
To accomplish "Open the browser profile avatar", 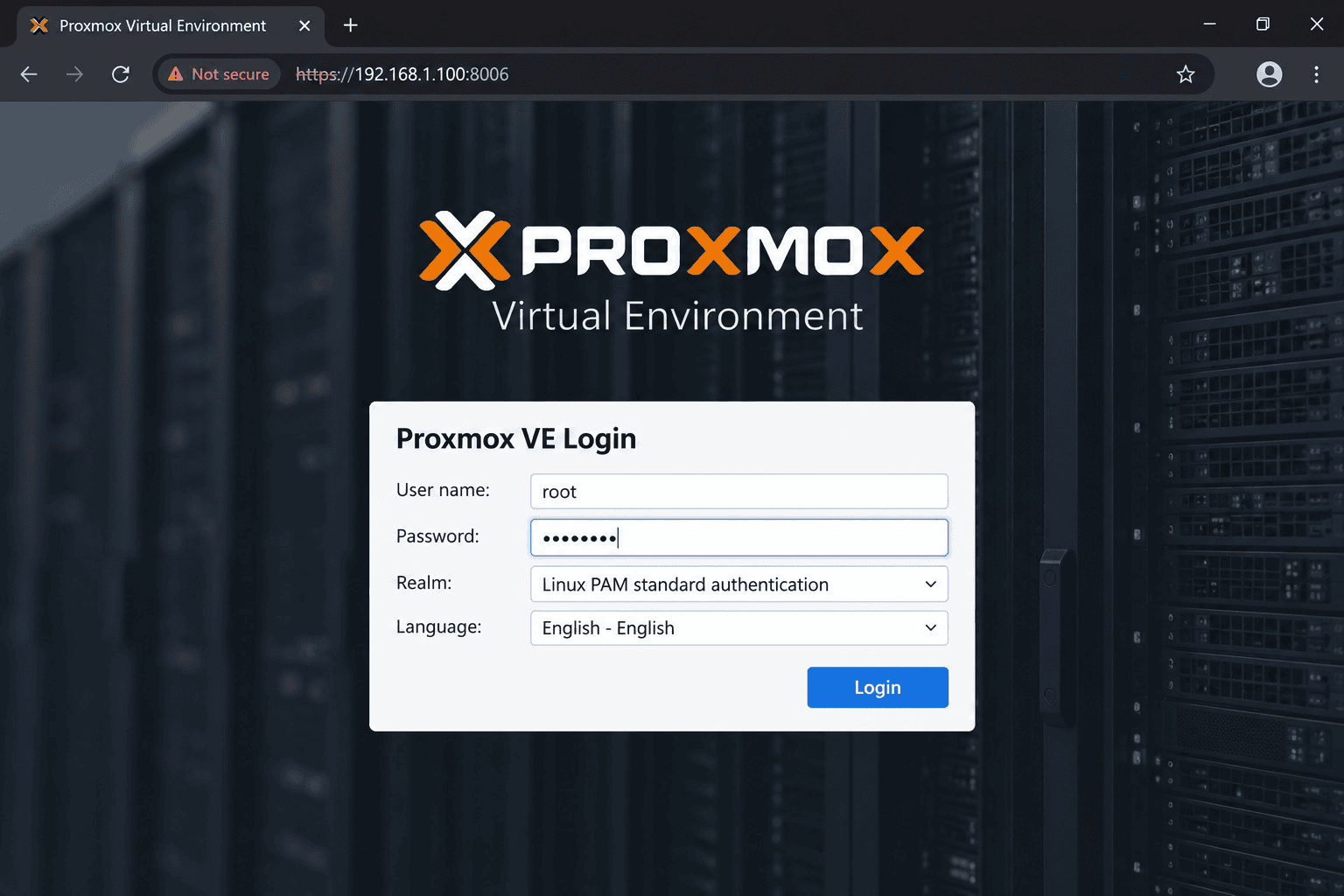I will tap(1269, 74).
